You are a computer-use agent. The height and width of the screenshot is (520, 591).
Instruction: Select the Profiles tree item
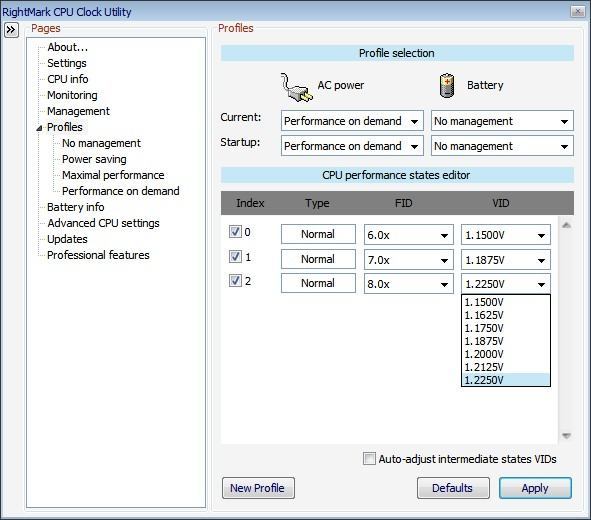[x=64, y=127]
